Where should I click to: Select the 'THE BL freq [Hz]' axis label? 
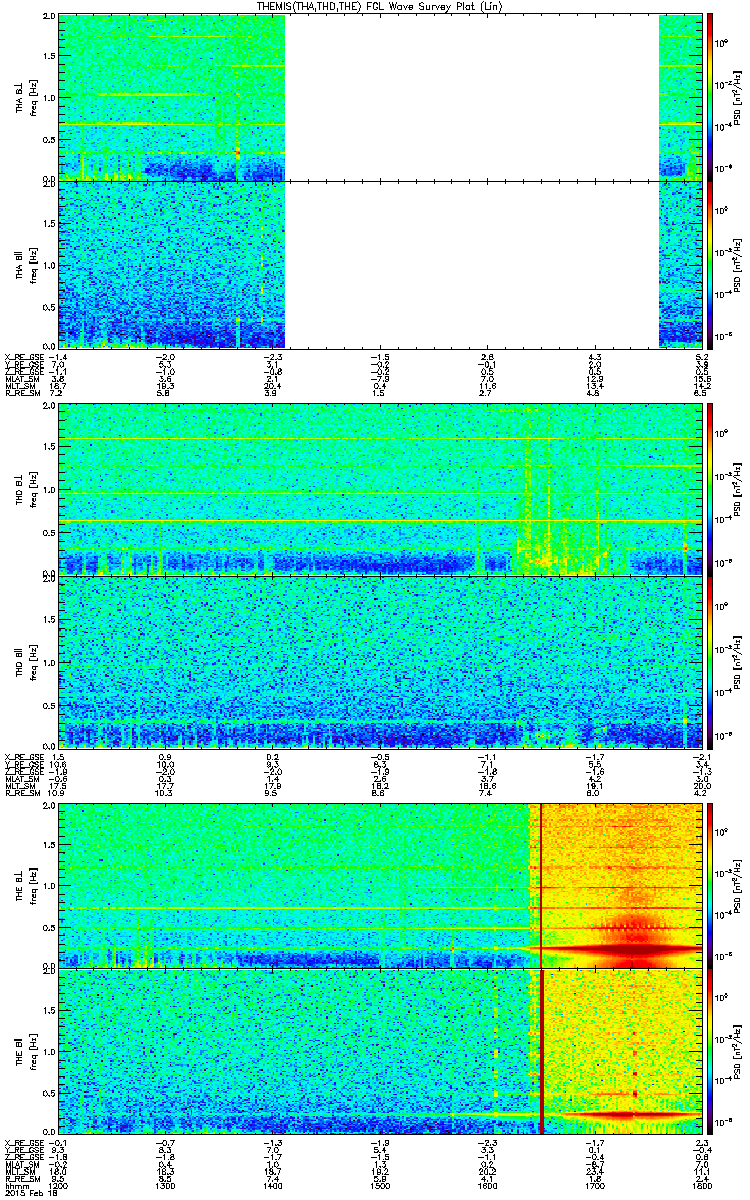[25, 884]
